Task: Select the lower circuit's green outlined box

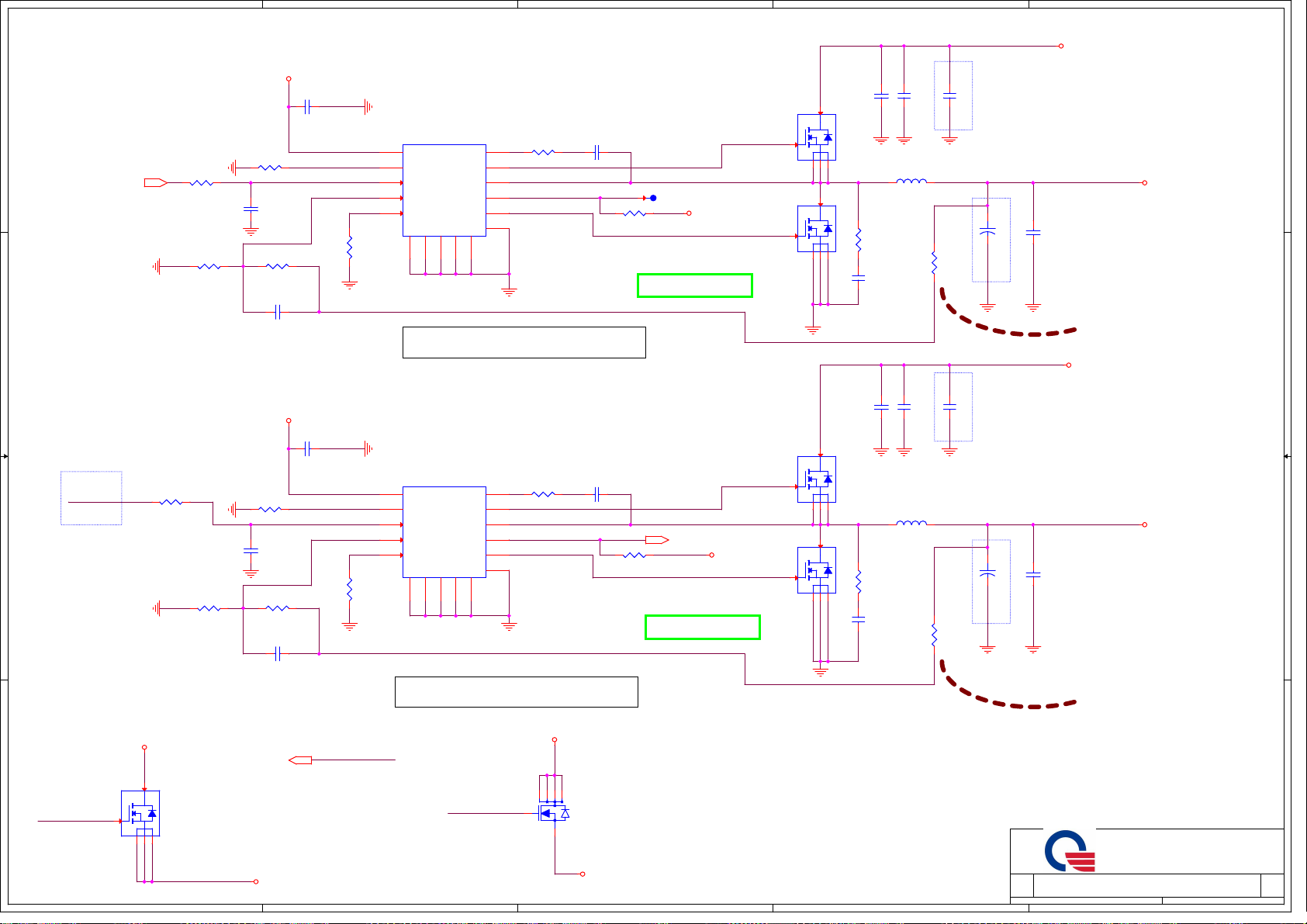Action: pos(703,627)
